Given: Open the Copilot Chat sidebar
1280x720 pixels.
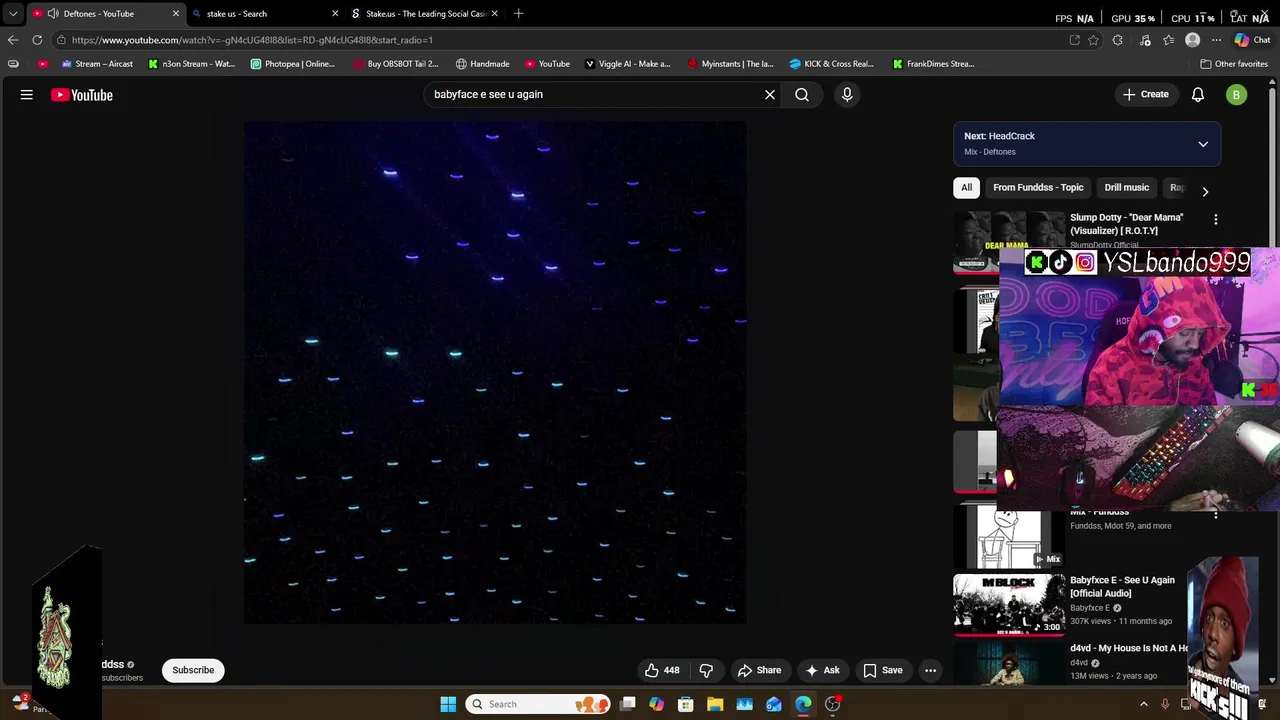Looking at the screenshot, I should [x=1252, y=40].
